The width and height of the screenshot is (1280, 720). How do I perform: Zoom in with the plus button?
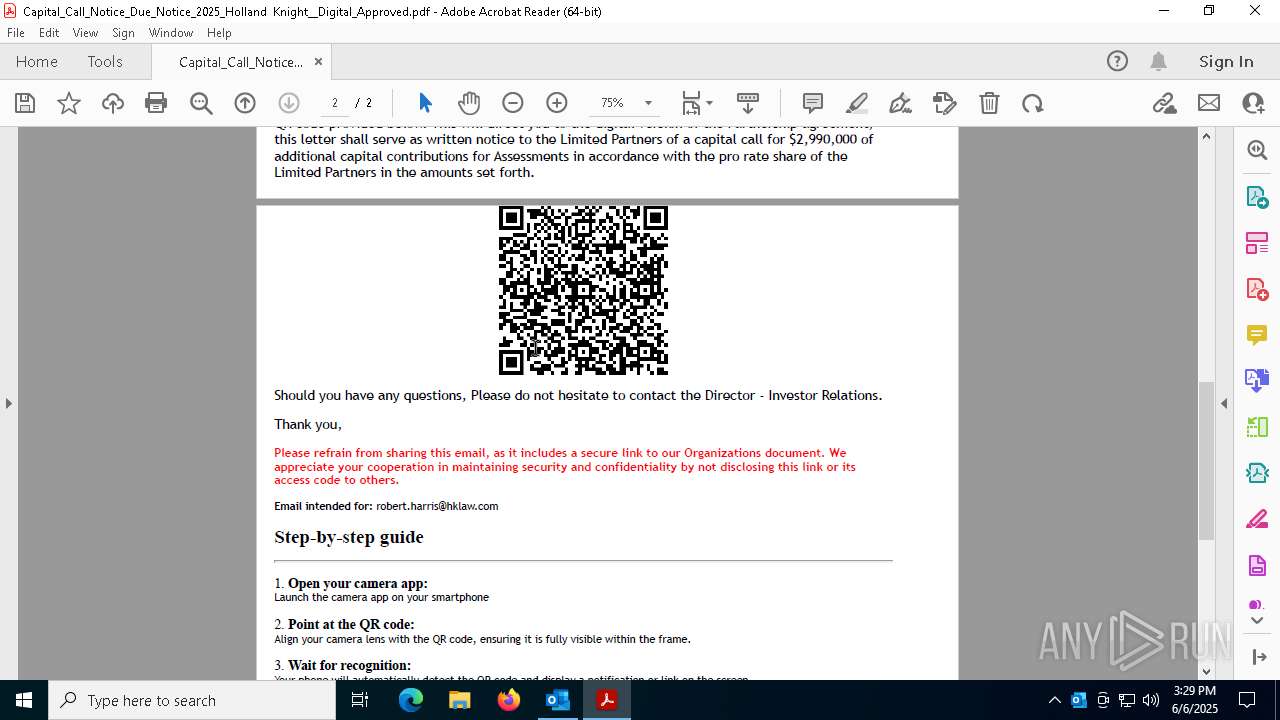click(557, 103)
